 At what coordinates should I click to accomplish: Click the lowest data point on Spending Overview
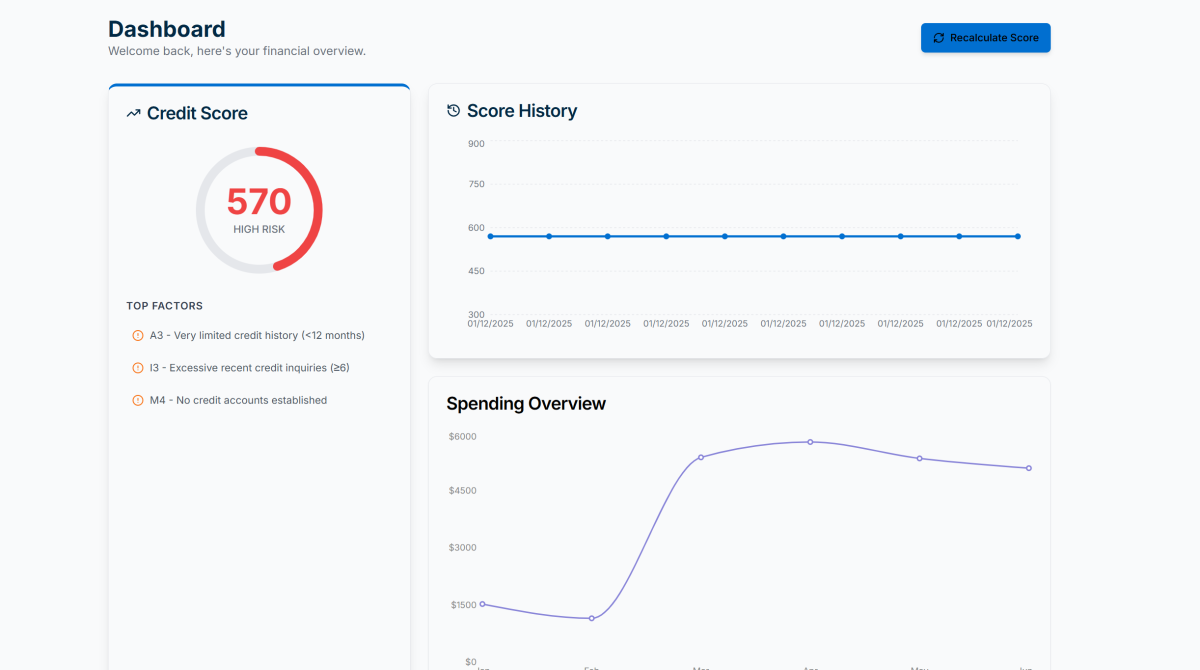coord(592,618)
